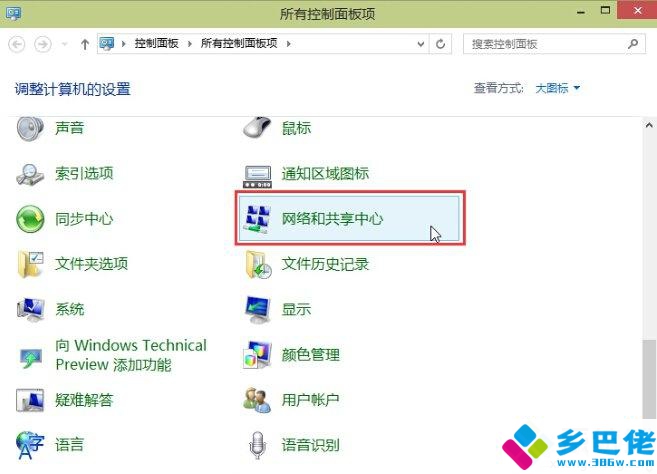Open 语言 link
Screen dimensions: 657x474
tap(70, 445)
